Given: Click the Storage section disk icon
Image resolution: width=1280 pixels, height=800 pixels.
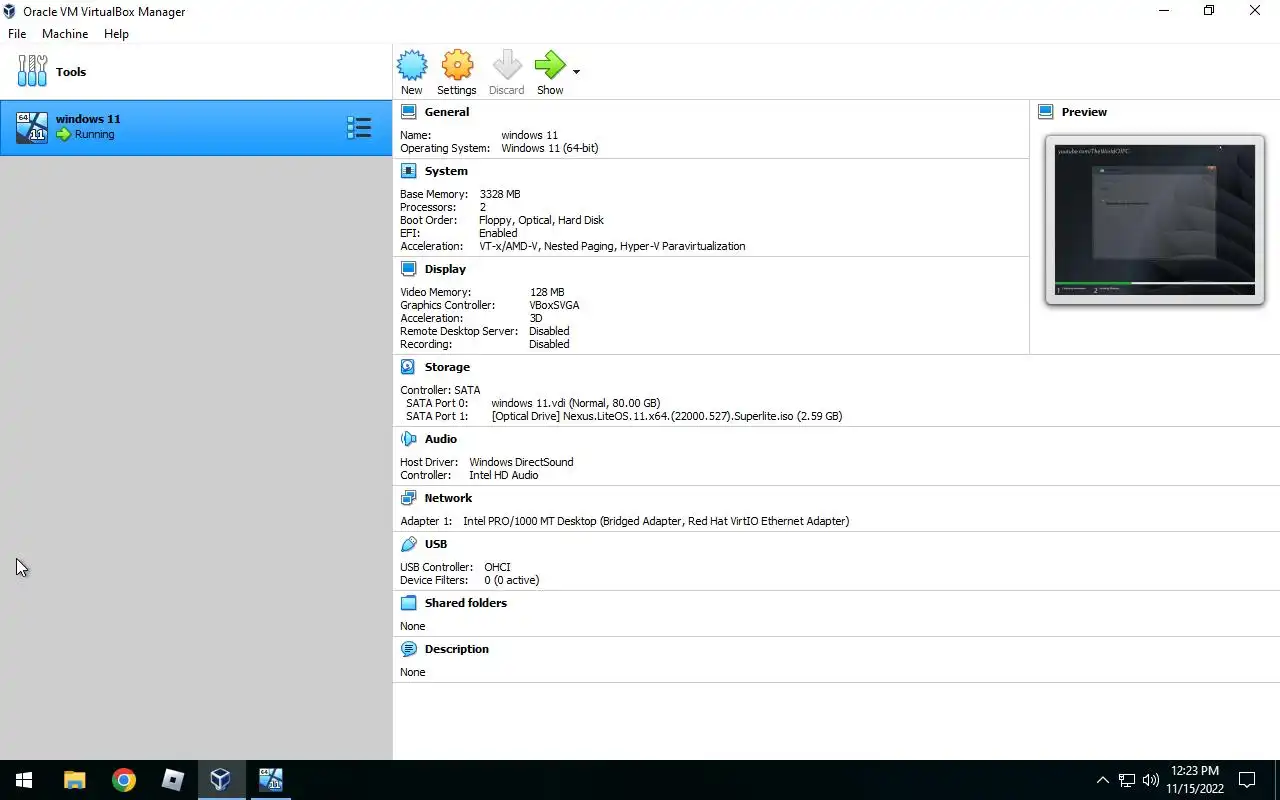Looking at the screenshot, I should click(408, 367).
